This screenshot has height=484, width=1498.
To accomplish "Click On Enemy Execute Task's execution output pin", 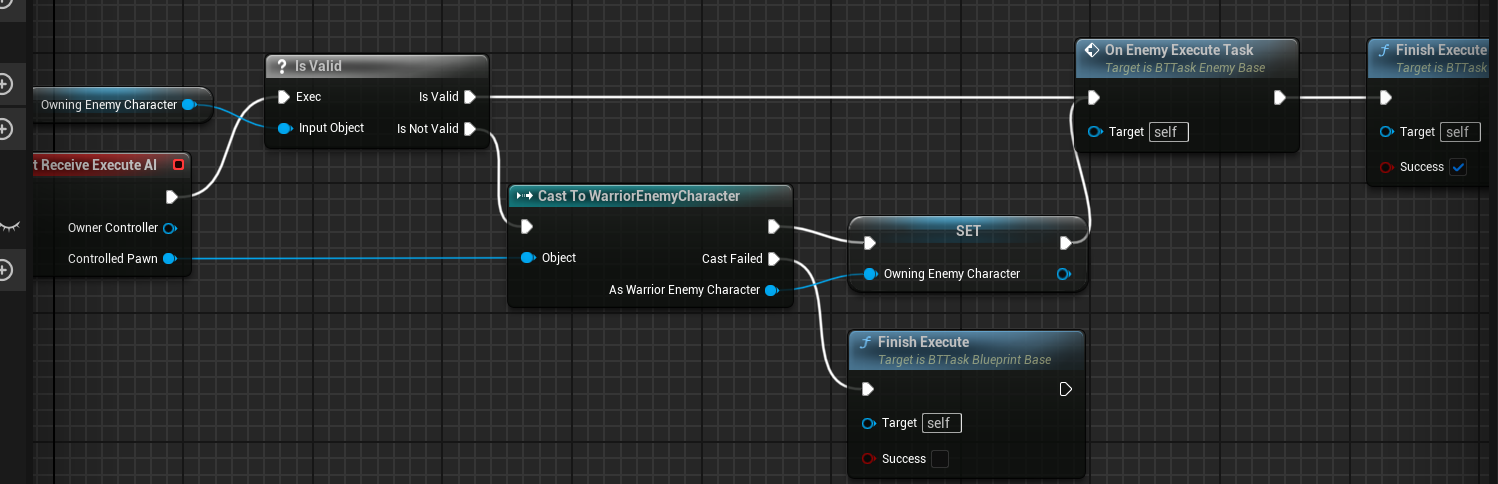I will tap(1279, 98).
